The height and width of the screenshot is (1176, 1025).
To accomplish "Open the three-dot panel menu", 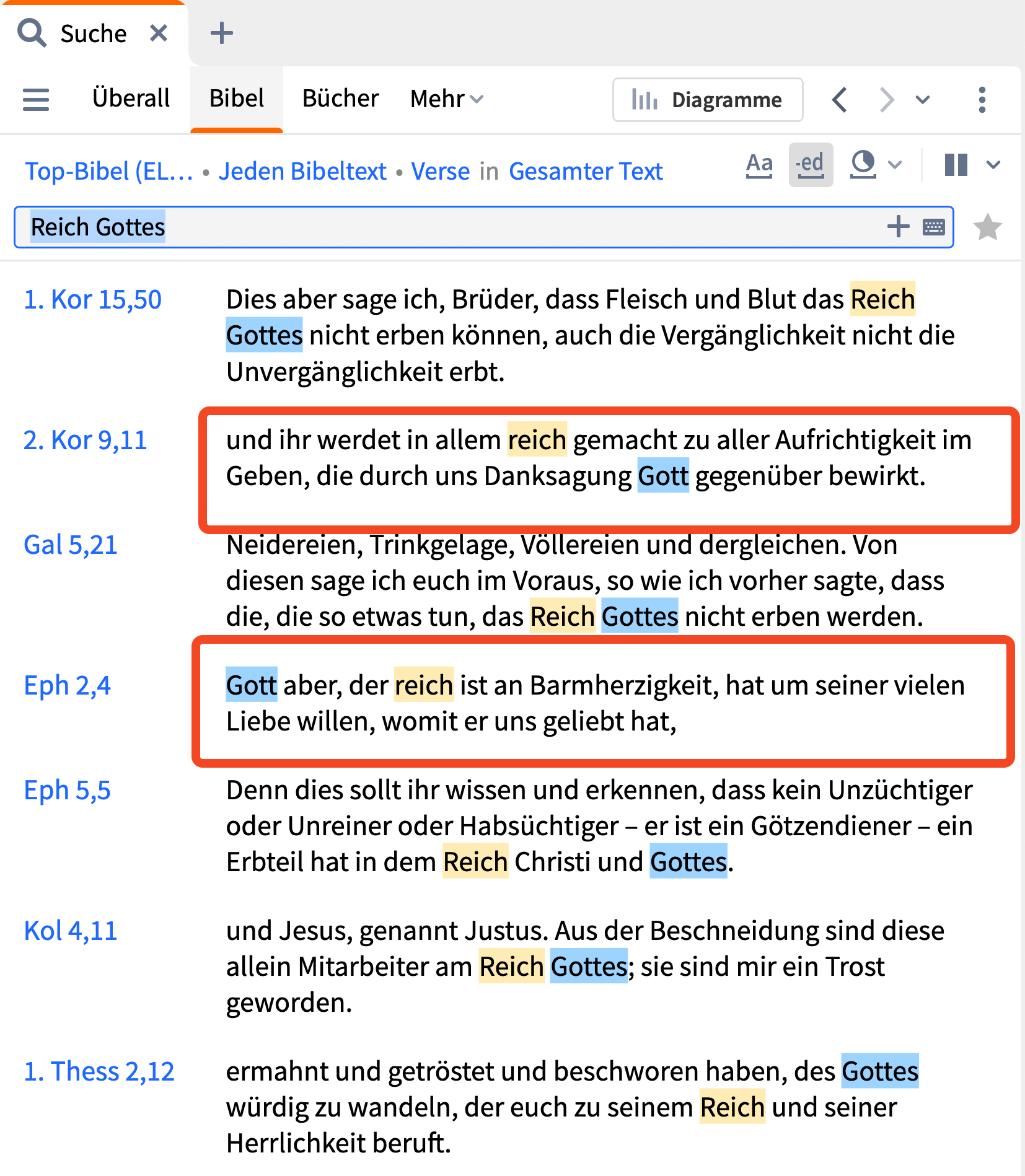I will [x=982, y=100].
